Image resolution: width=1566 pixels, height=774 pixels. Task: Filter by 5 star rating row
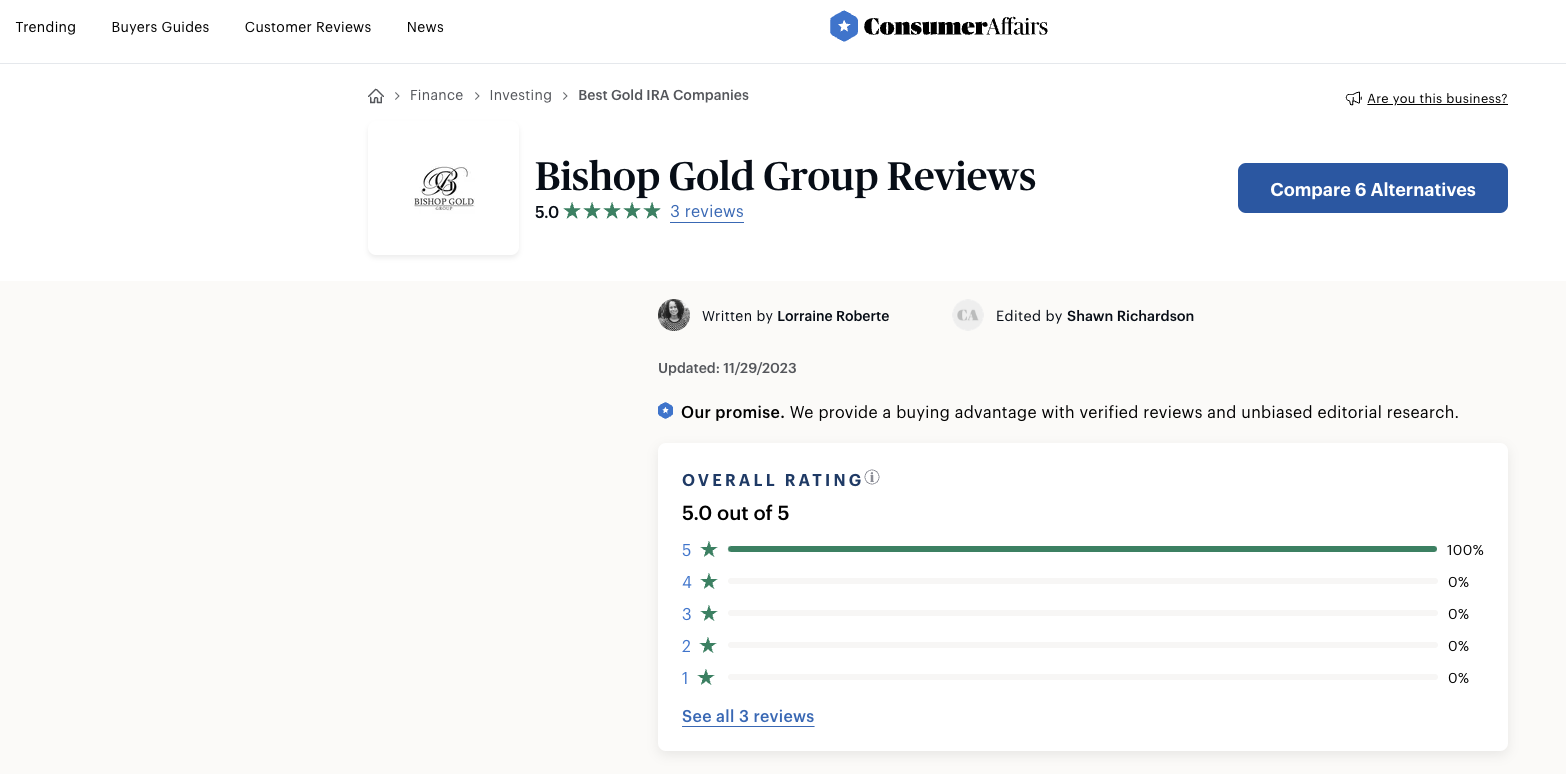click(1083, 549)
